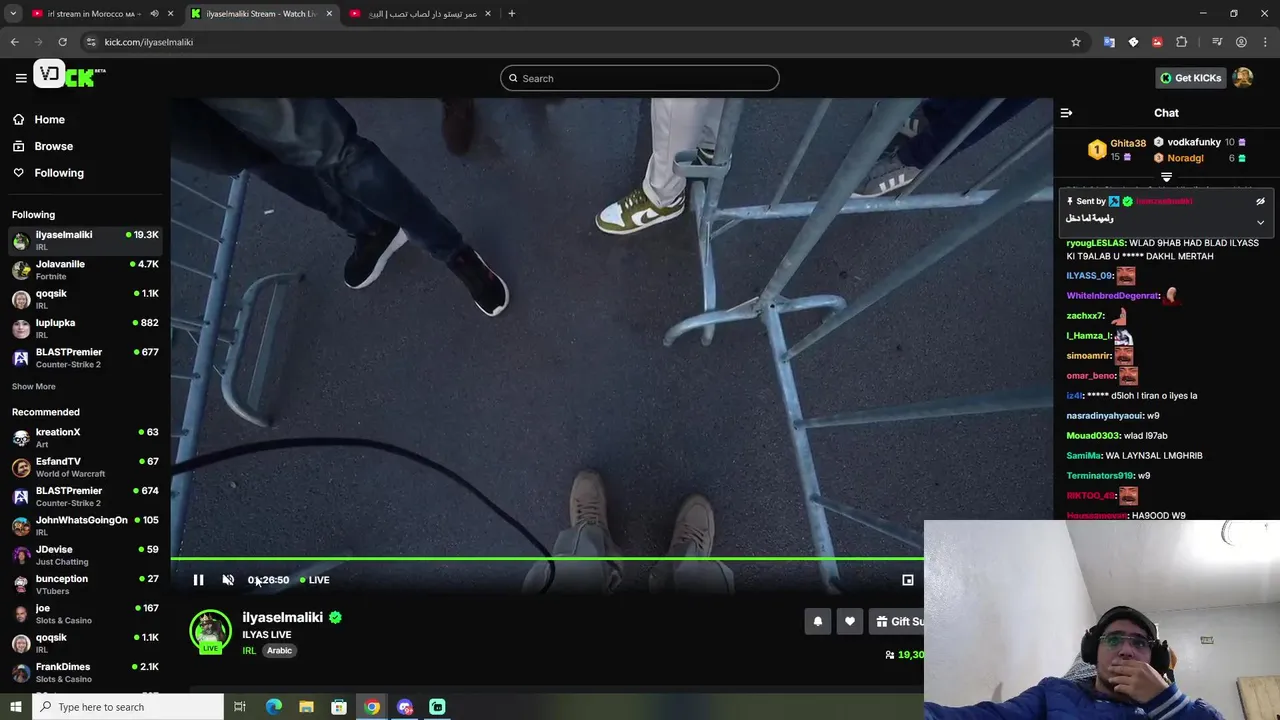The width and height of the screenshot is (1280, 720).
Task: Open the Extensions puzzle icon
Action: point(1182,42)
